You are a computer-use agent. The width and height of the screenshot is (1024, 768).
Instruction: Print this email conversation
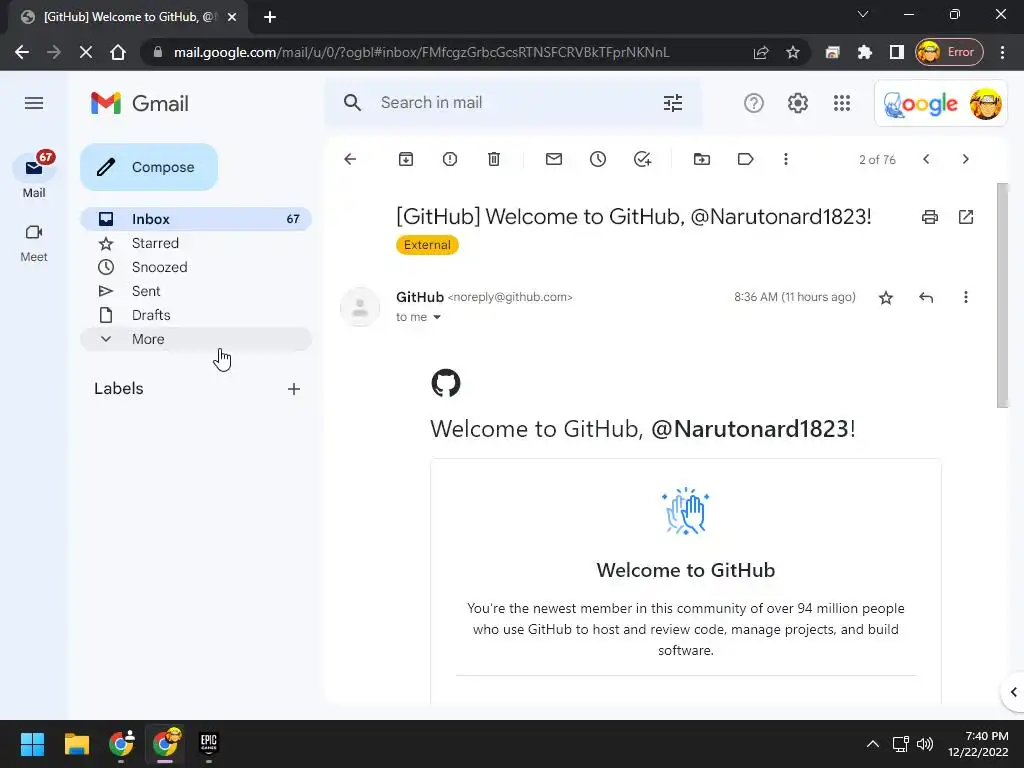point(930,217)
